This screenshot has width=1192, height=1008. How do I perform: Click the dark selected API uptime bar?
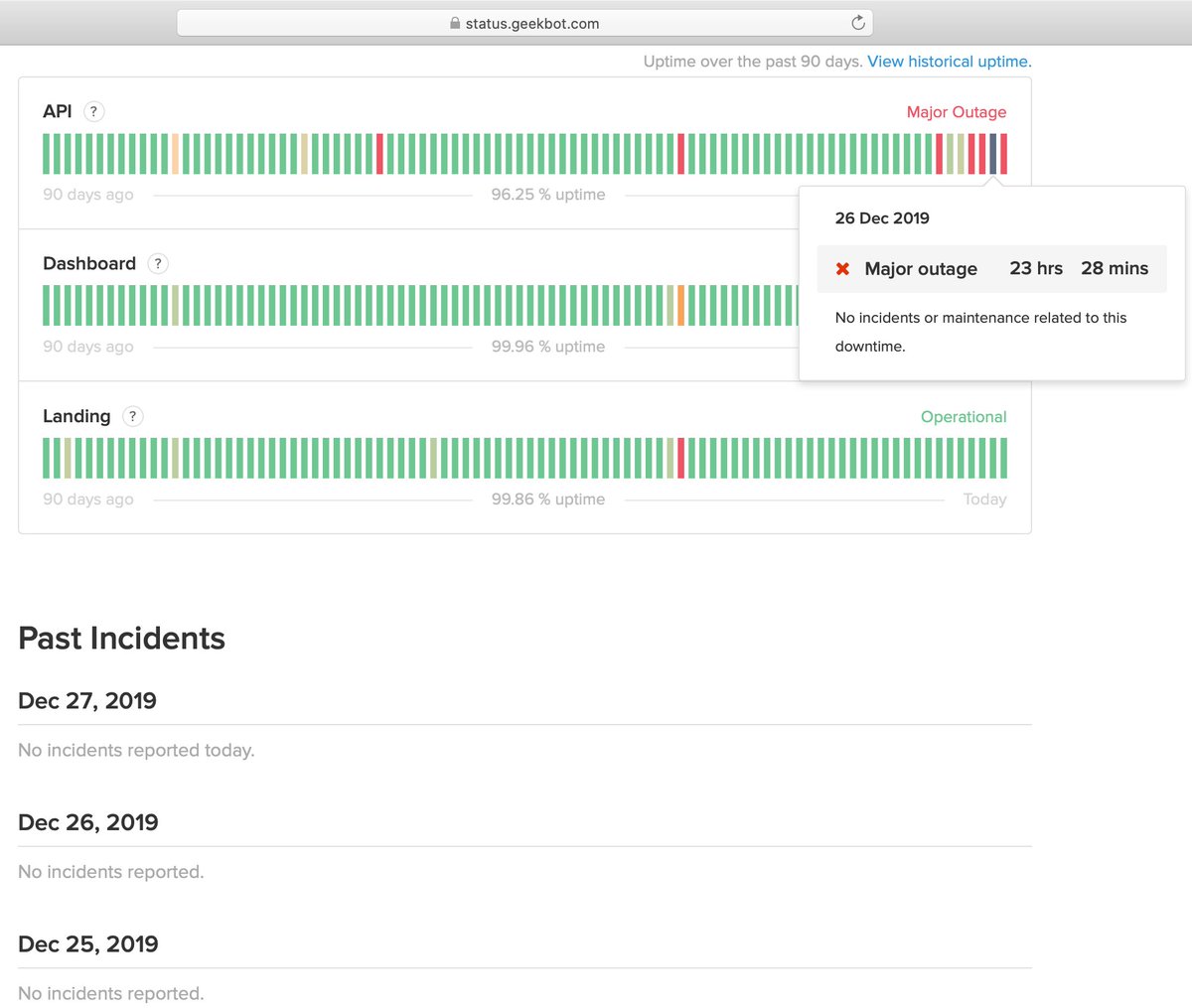click(x=992, y=154)
